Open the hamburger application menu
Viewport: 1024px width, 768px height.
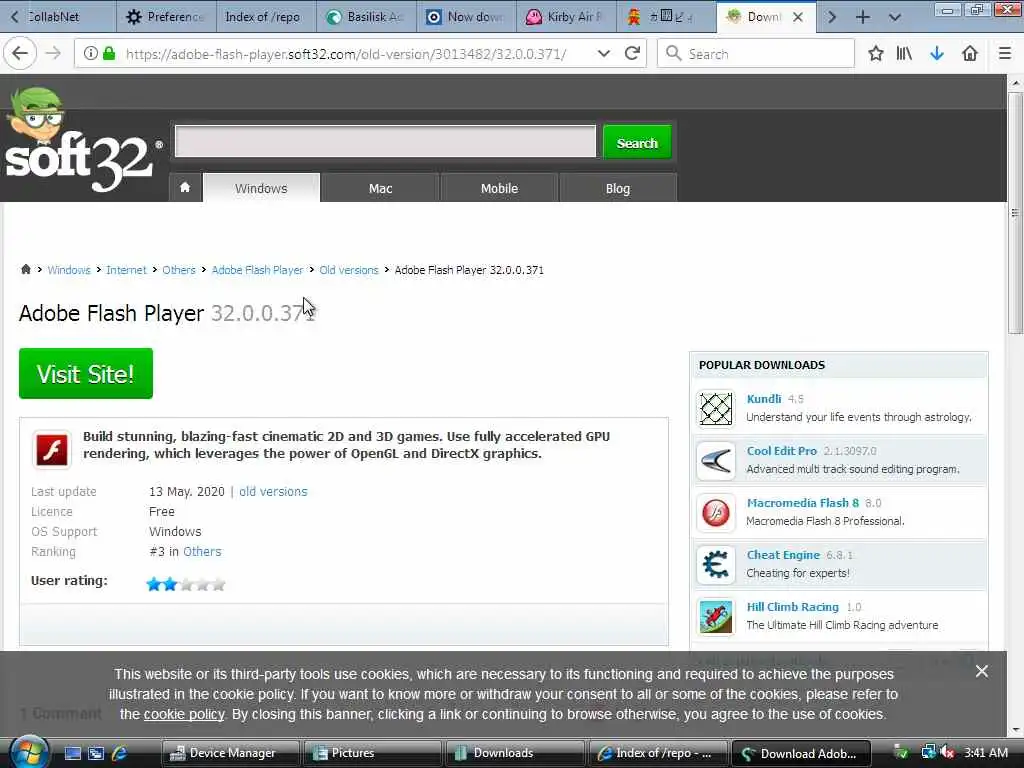coord(1005,54)
